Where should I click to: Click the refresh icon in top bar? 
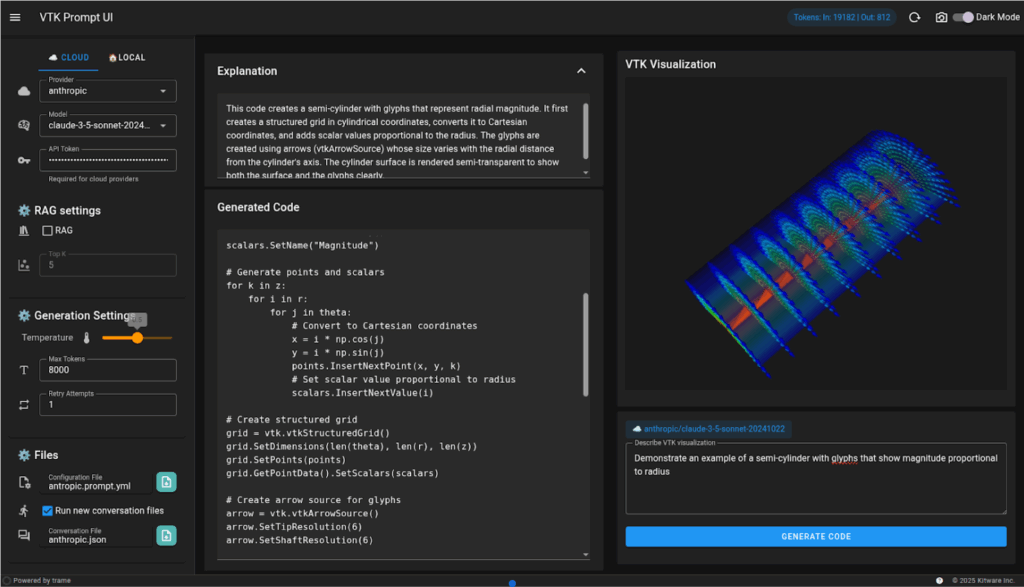pyautogui.click(x=914, y=17)
